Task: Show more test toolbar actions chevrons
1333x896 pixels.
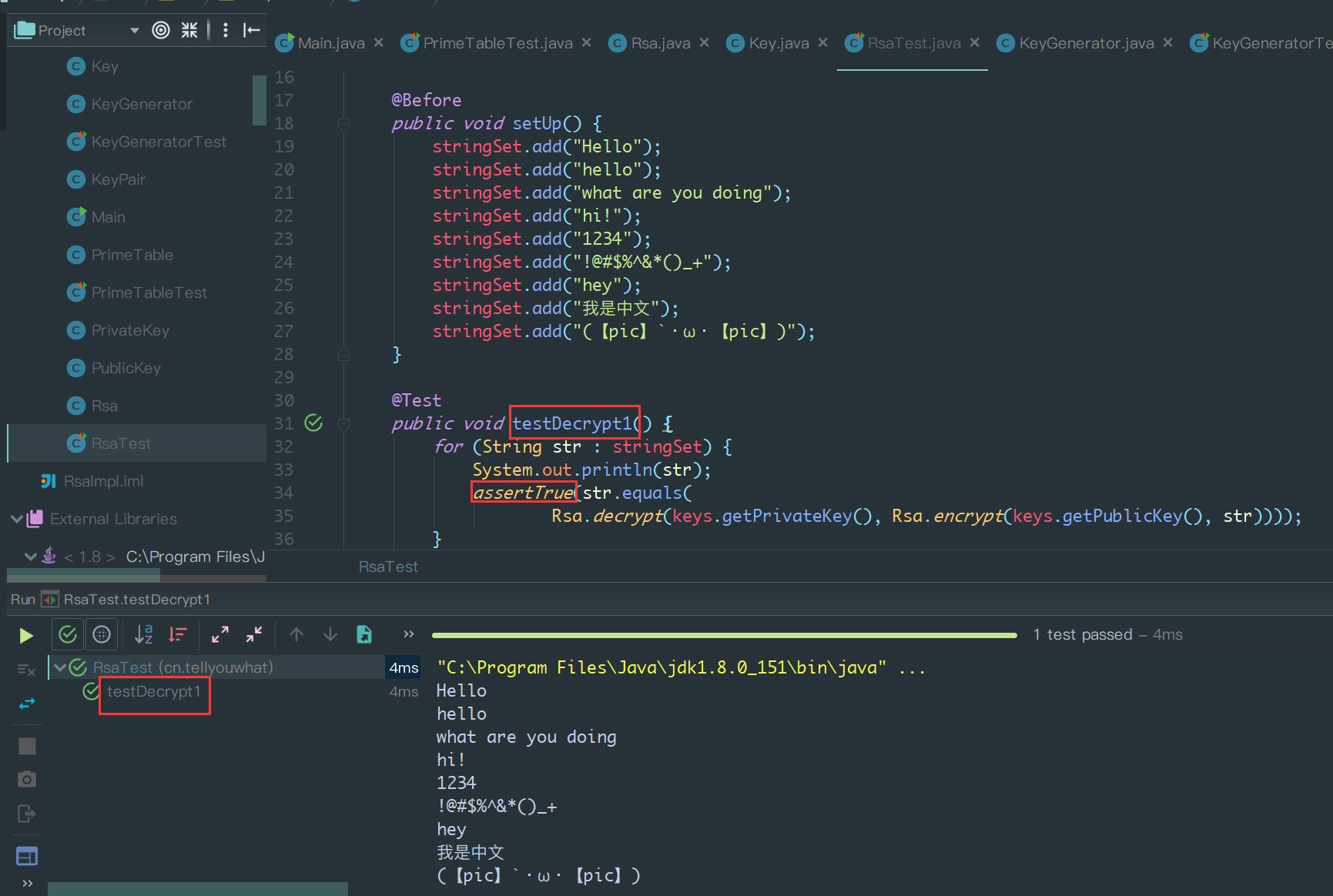Action: [x=409, y=634]
